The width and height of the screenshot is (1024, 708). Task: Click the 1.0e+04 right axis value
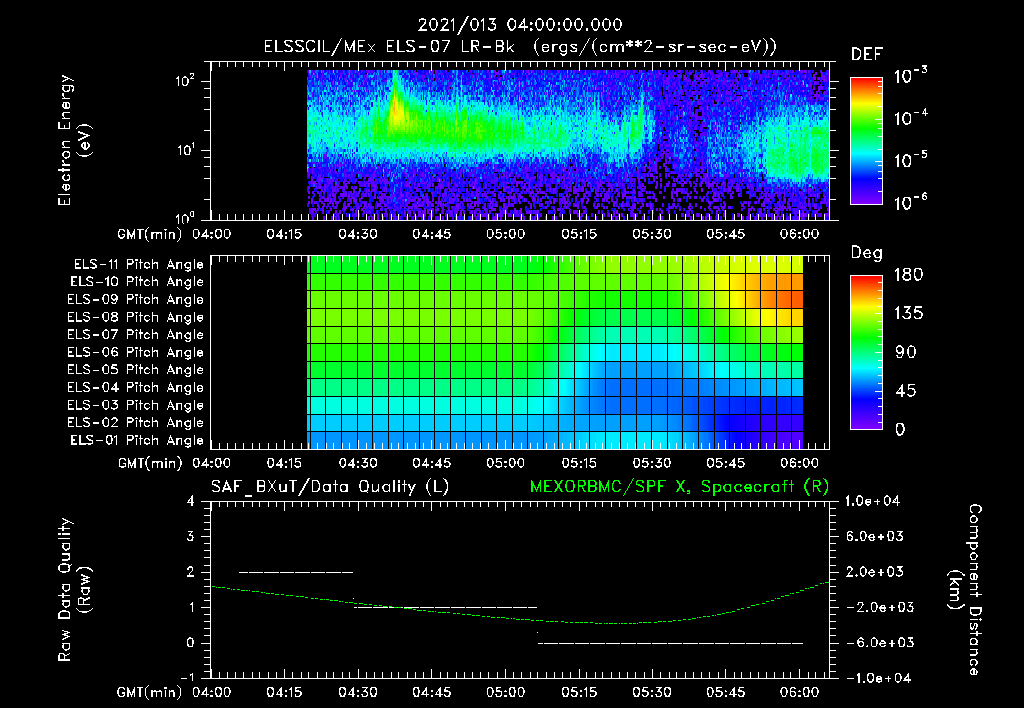pyautogui.click(x=872, y=501)
